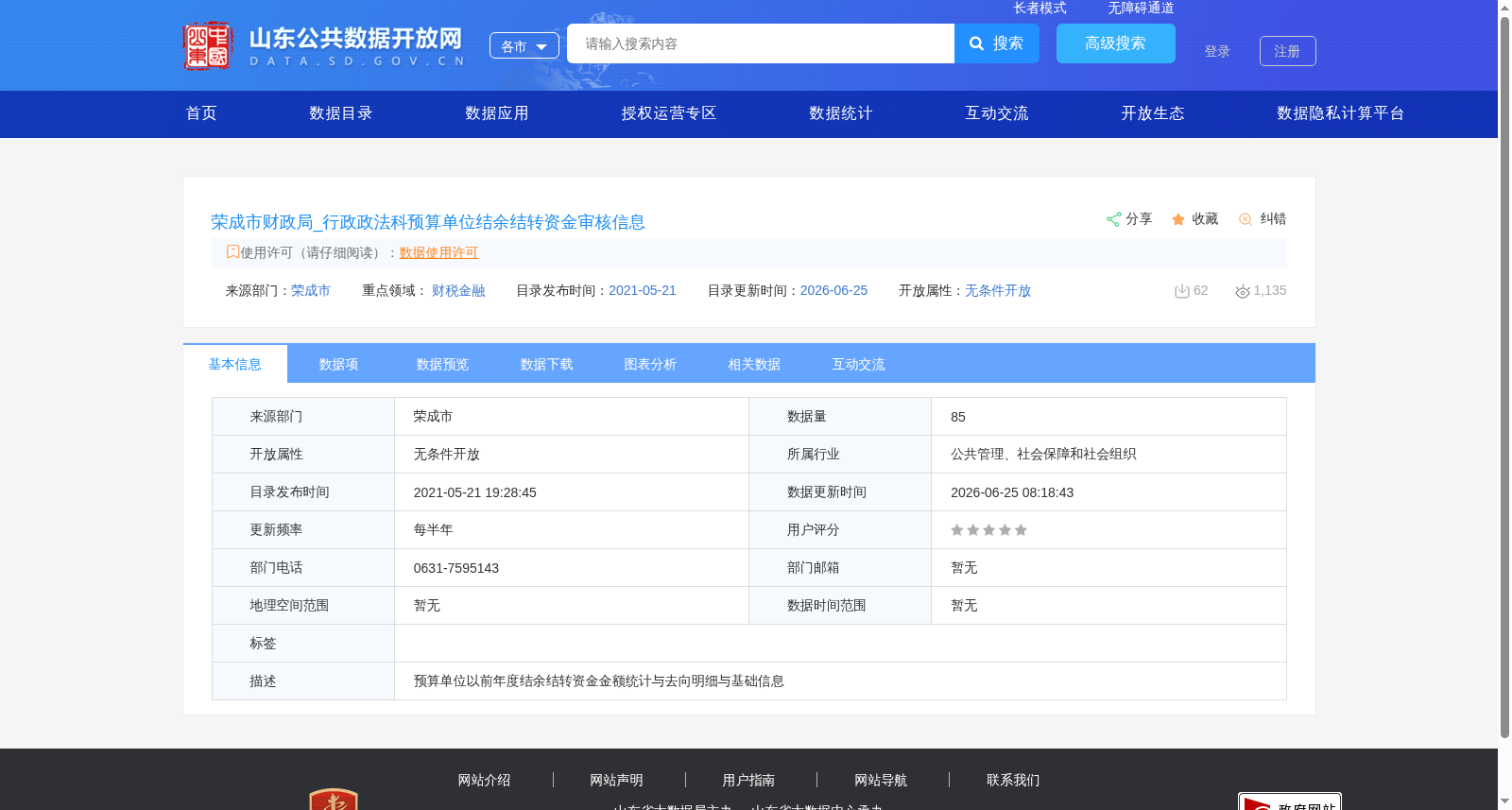Switch to the 相关数据 tab
The width and height of the screenshot is (1512, 810).
pos(755,364)
